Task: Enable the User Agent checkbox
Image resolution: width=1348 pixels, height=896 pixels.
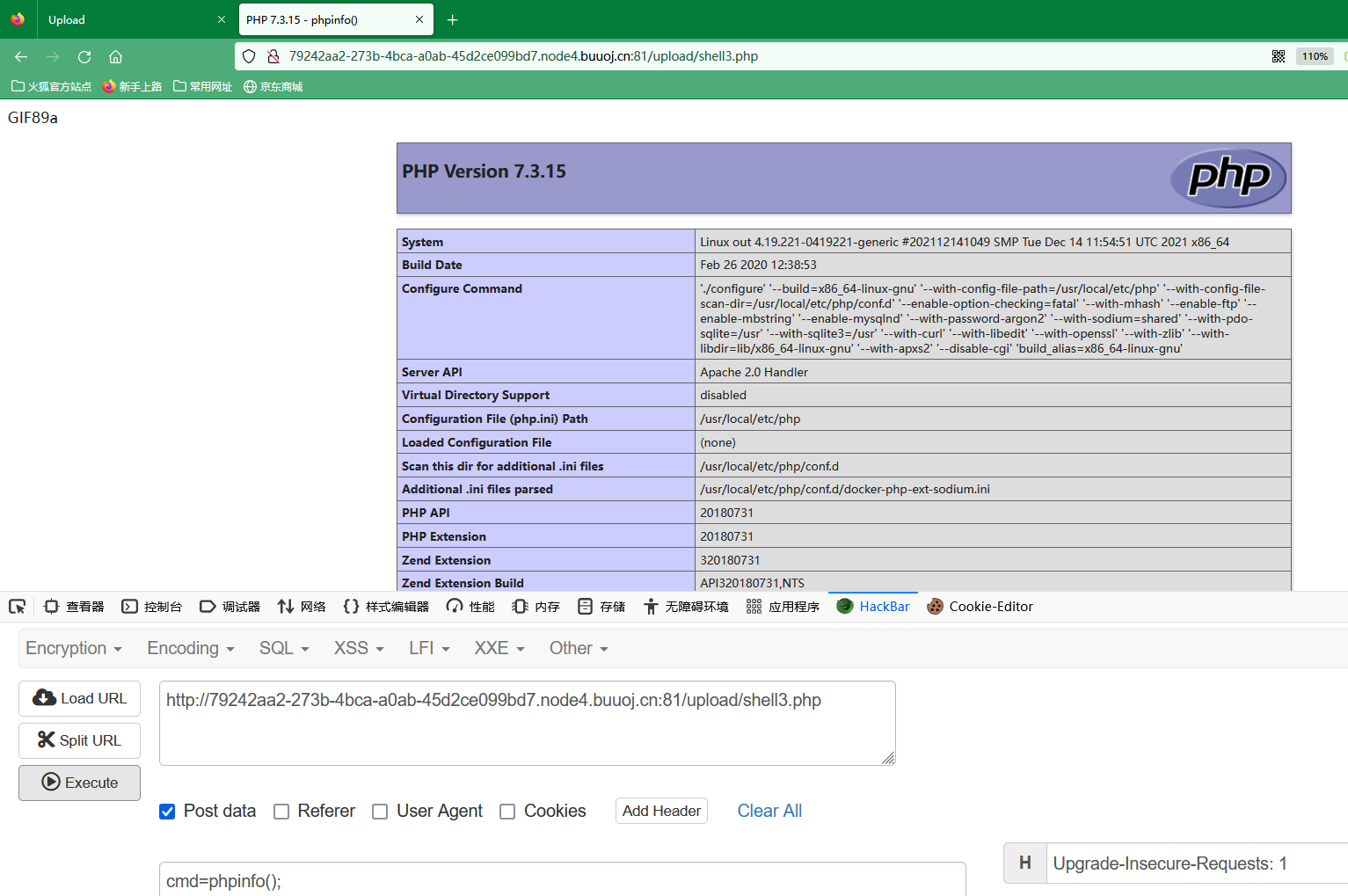Action: pos(380,812)
